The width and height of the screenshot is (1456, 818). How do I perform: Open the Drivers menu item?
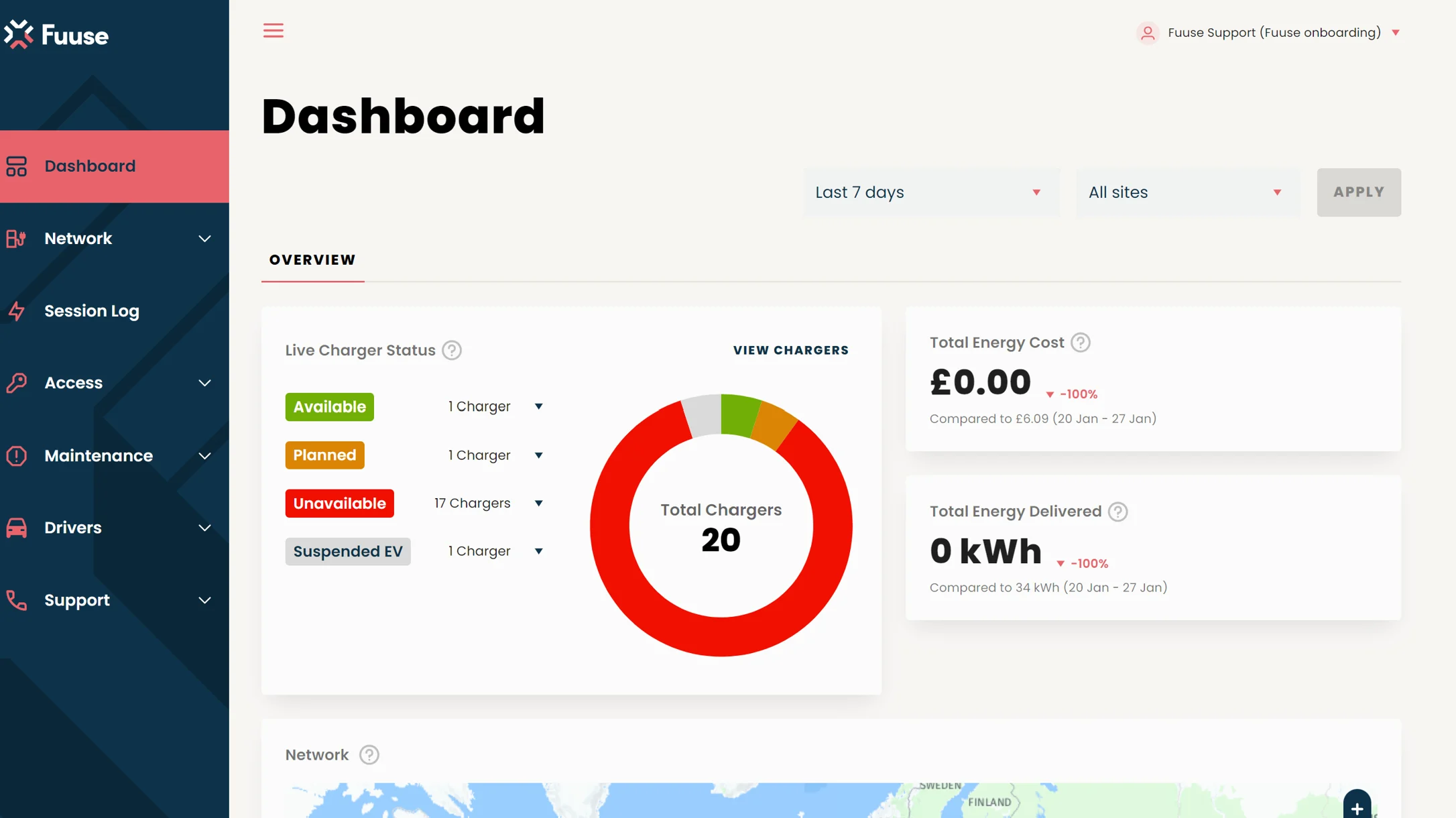(x=115, y=528)
